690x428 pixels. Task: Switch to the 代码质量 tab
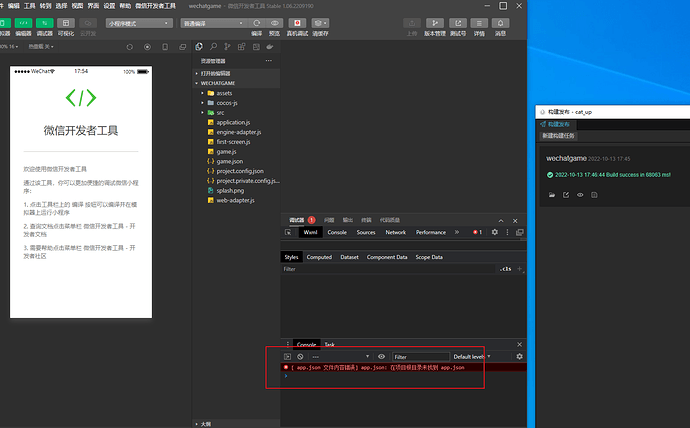click(389, 220)
